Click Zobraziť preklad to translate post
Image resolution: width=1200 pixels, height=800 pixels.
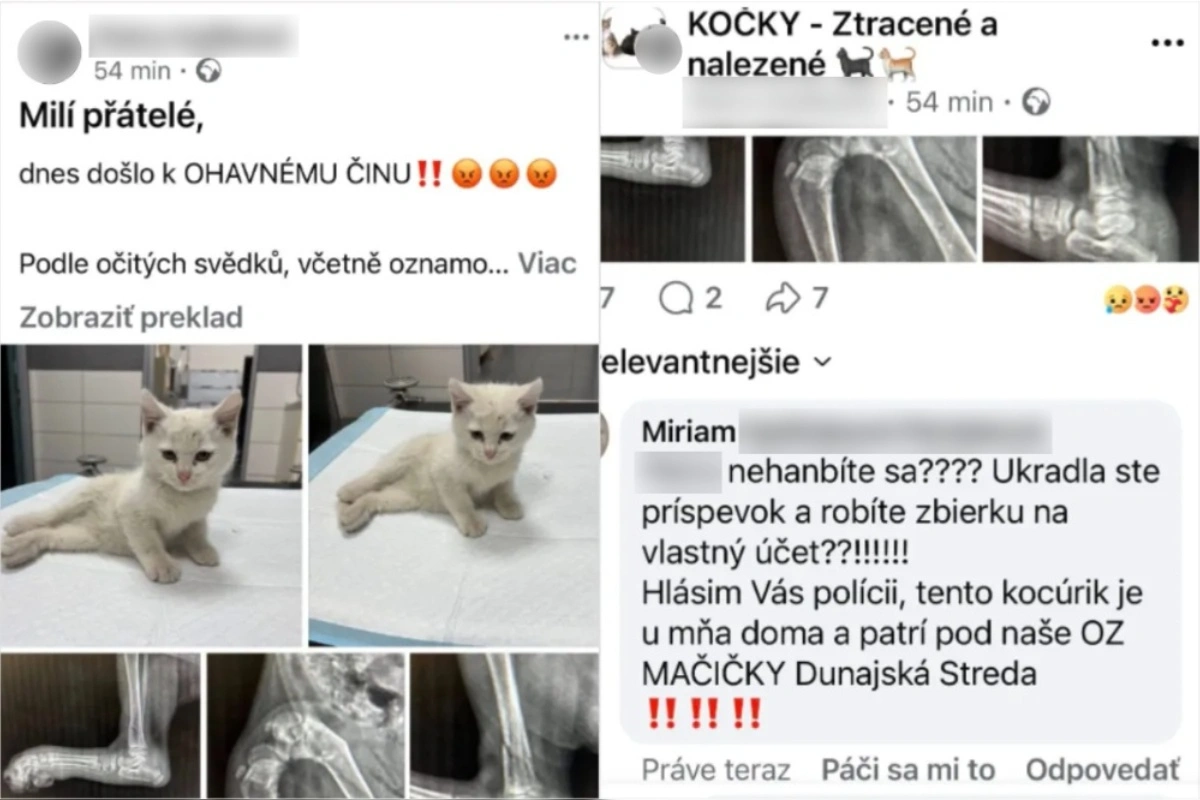[x=131, y=318]
